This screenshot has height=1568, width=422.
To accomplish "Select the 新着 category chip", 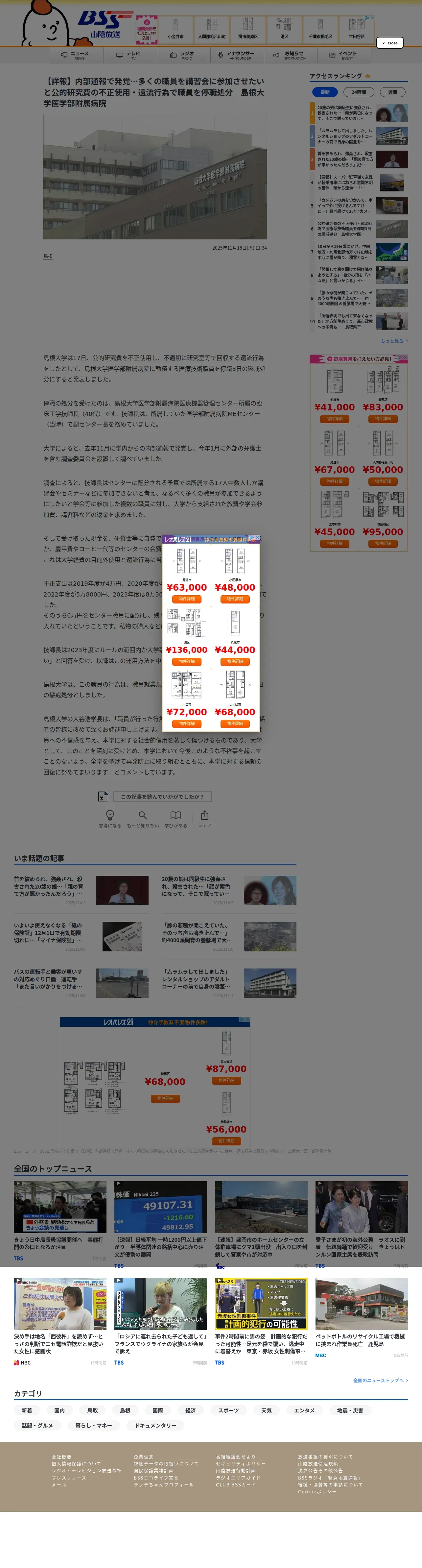I will tap(27, 1410).
